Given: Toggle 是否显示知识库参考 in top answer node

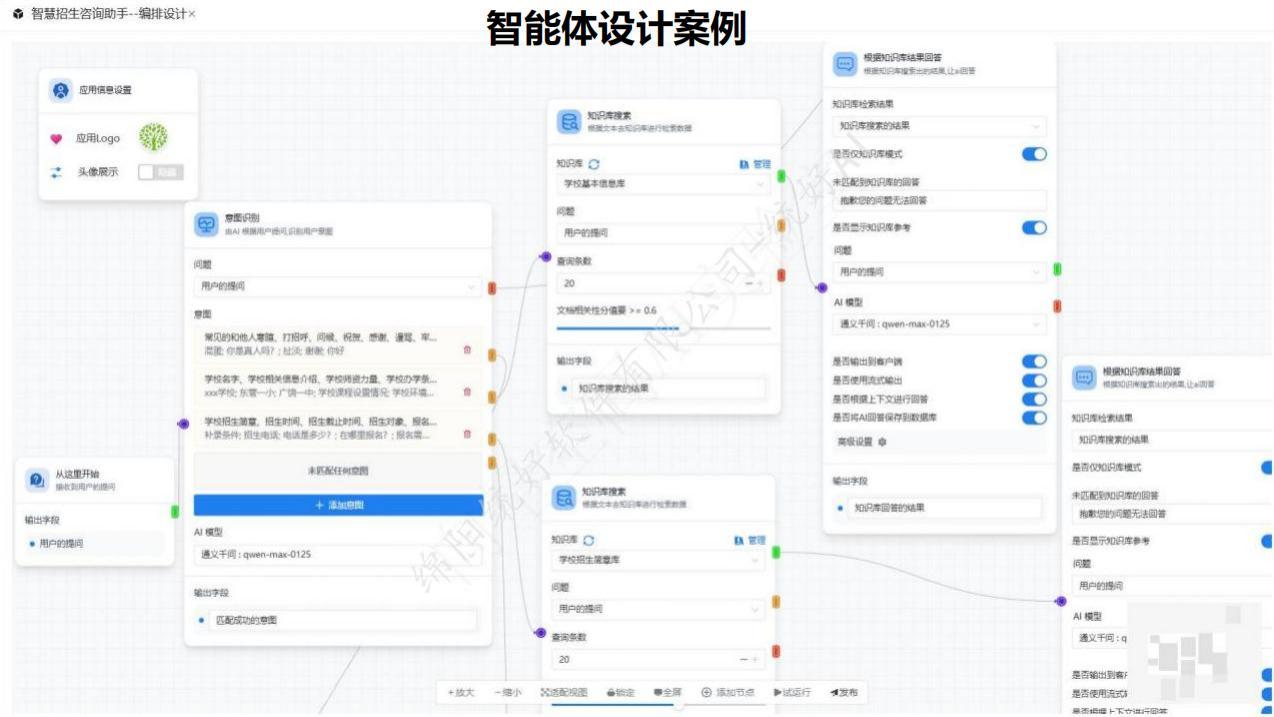Looking at the screenshot, I should pos(1034,228).
